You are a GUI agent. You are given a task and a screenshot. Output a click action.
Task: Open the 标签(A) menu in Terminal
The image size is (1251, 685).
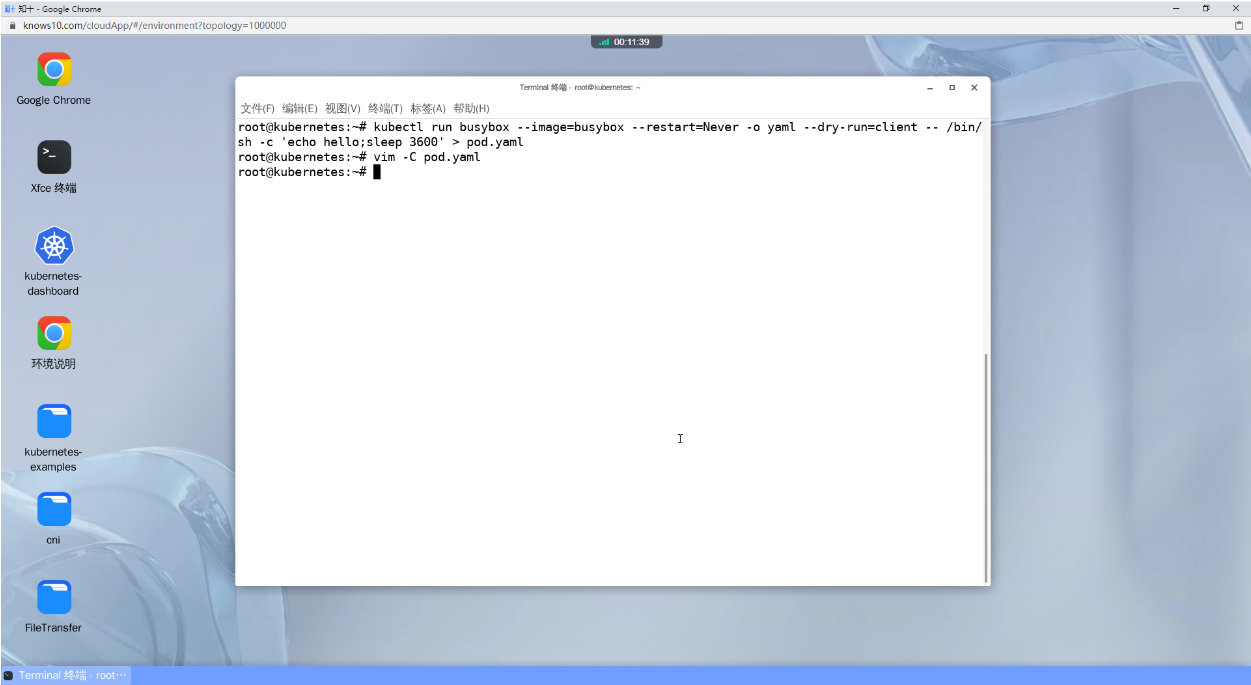pos(428,108)
